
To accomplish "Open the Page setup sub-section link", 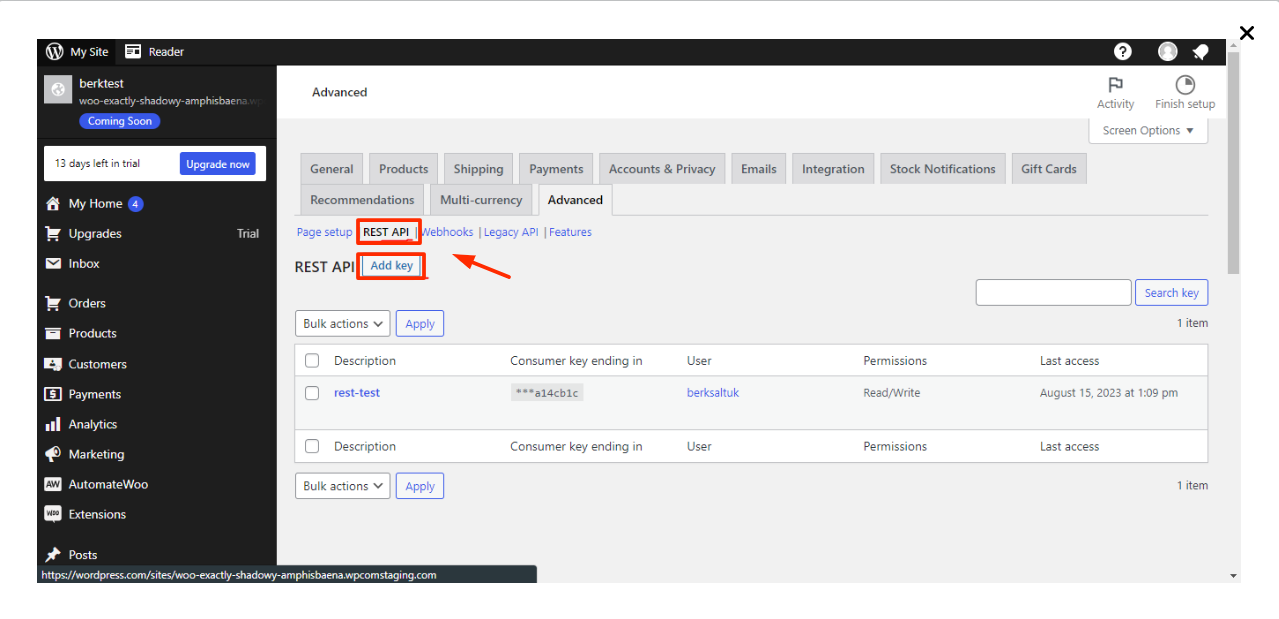I will [x=324, y=232].
